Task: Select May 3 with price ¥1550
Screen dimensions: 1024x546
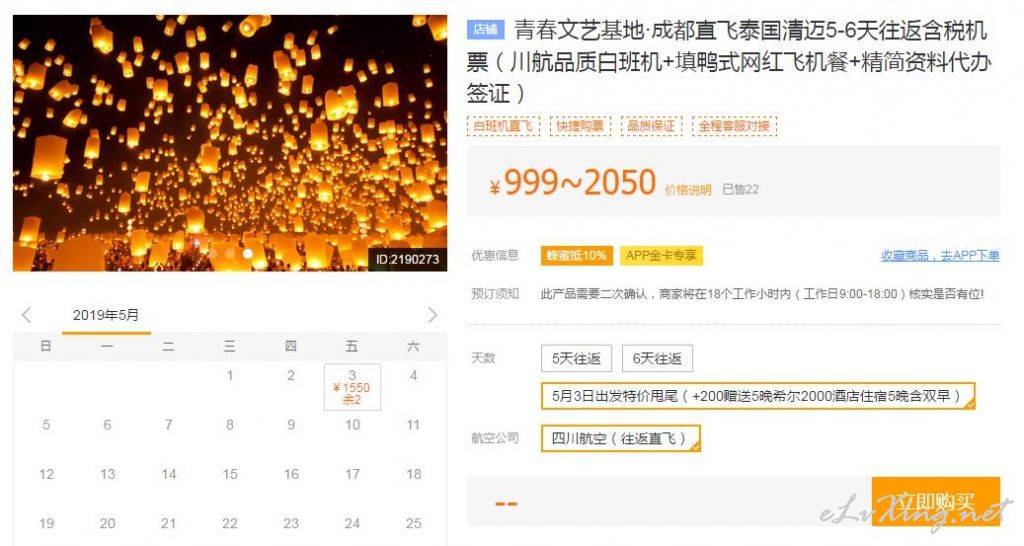Action: coord(352,387)
